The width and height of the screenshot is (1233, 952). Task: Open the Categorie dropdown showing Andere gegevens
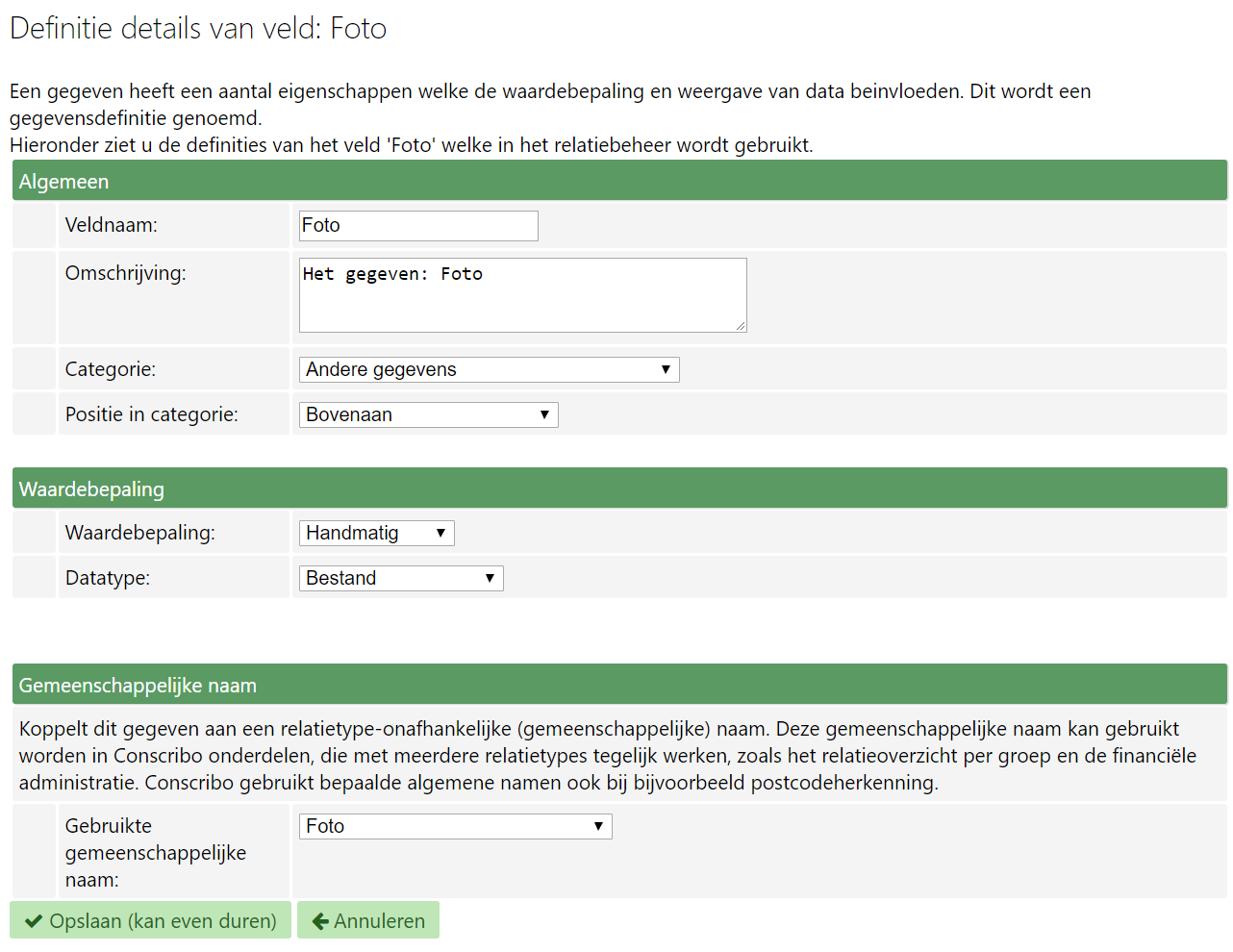(x=489, y=369)
